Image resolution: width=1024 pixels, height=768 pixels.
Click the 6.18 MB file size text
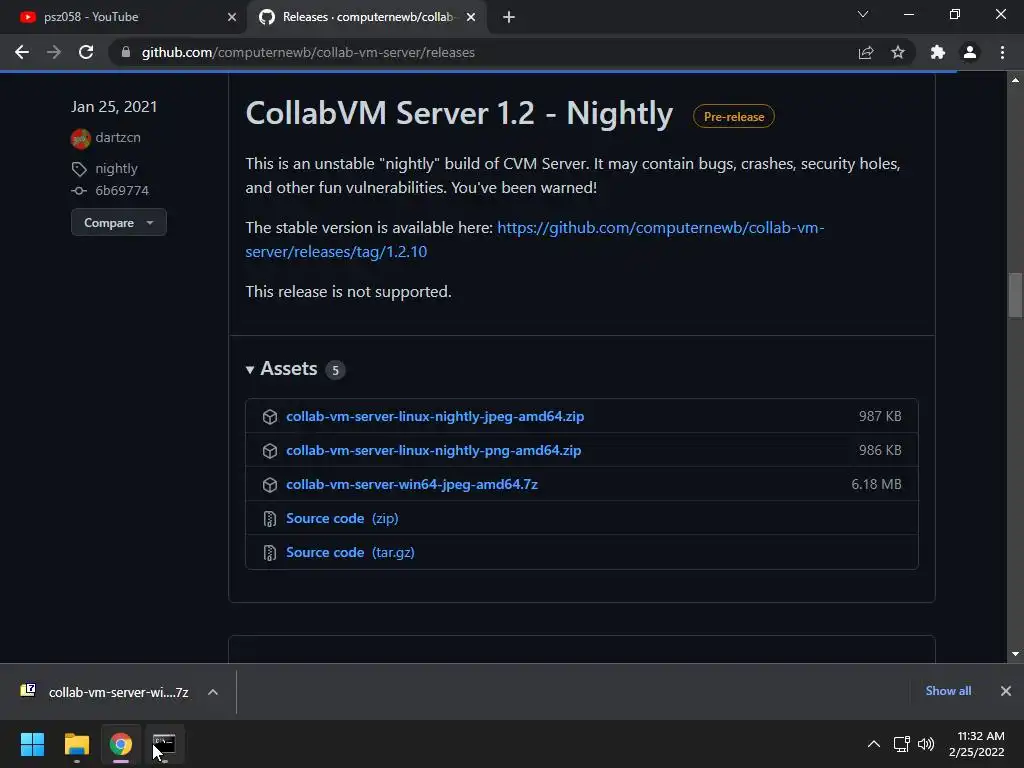[x=876, y=485]
